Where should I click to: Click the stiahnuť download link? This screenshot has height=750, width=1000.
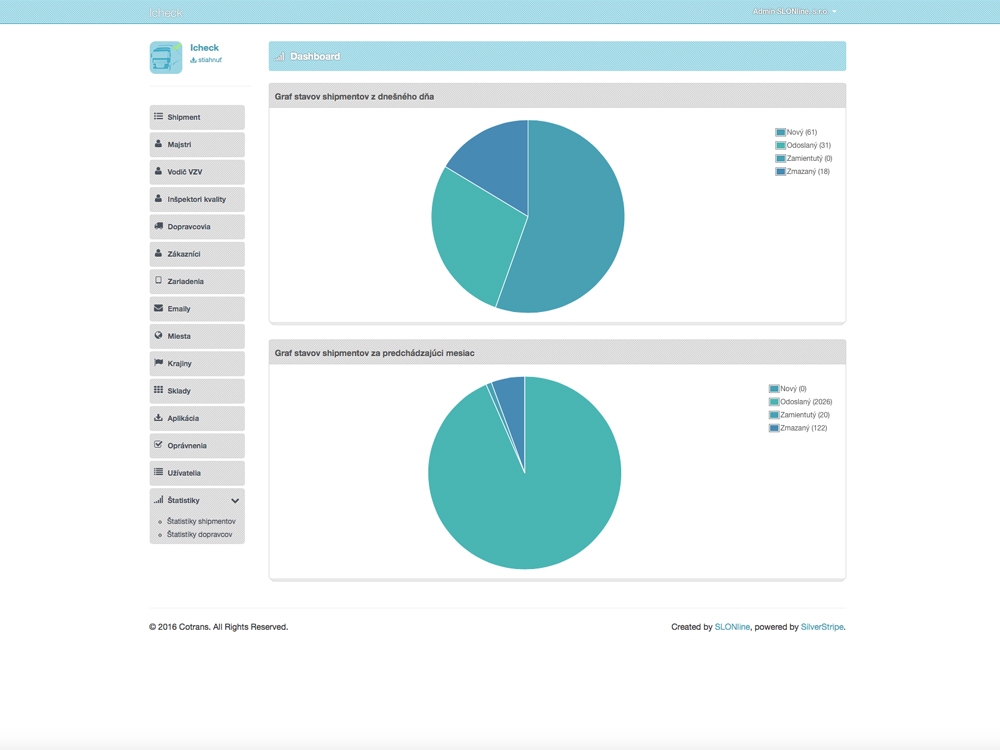tap(207, 60)
